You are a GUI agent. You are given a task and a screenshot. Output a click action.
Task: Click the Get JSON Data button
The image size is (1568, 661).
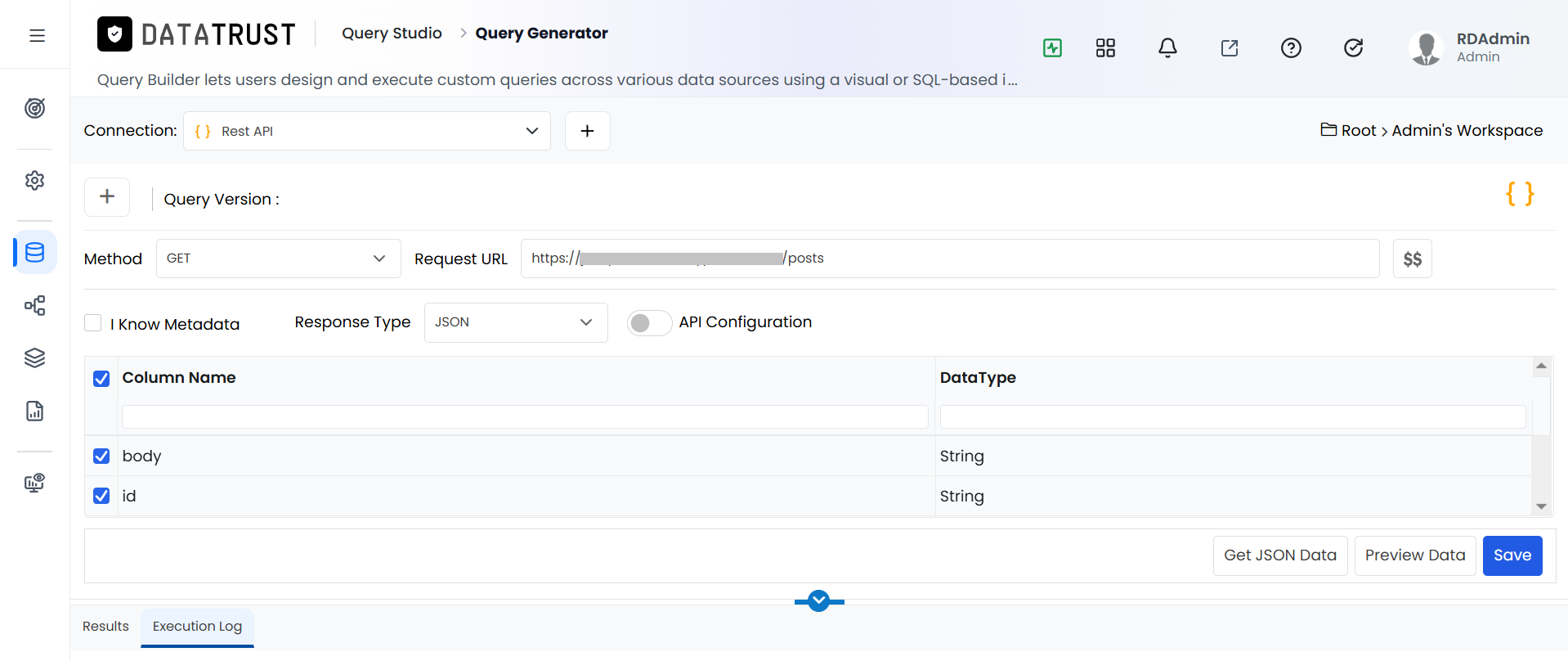1280,555
